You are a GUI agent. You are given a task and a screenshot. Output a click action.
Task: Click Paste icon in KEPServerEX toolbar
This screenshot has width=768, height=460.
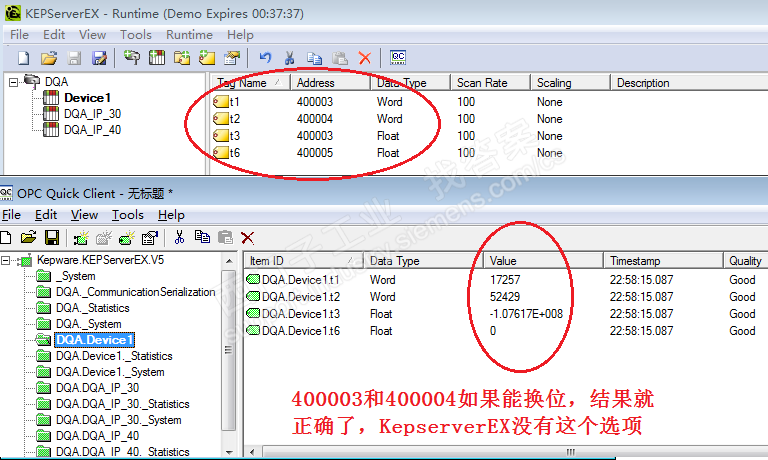tap(340, 58)
